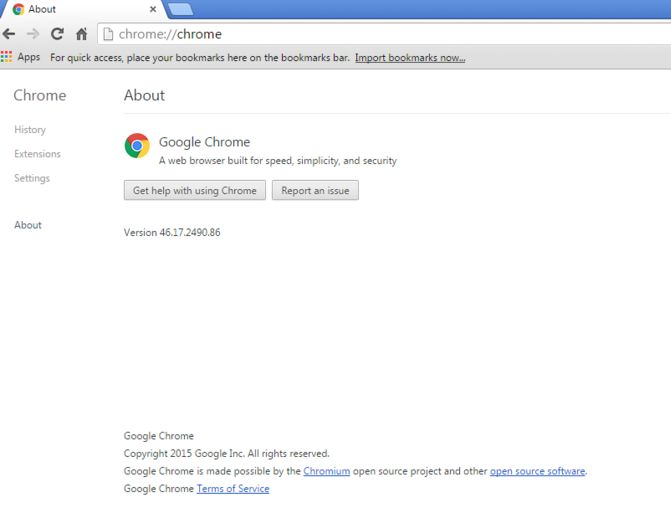Click the forward navigation arrow
Image resolution: width=671 pixels, height=520 pixels.
tap(33, 34)
